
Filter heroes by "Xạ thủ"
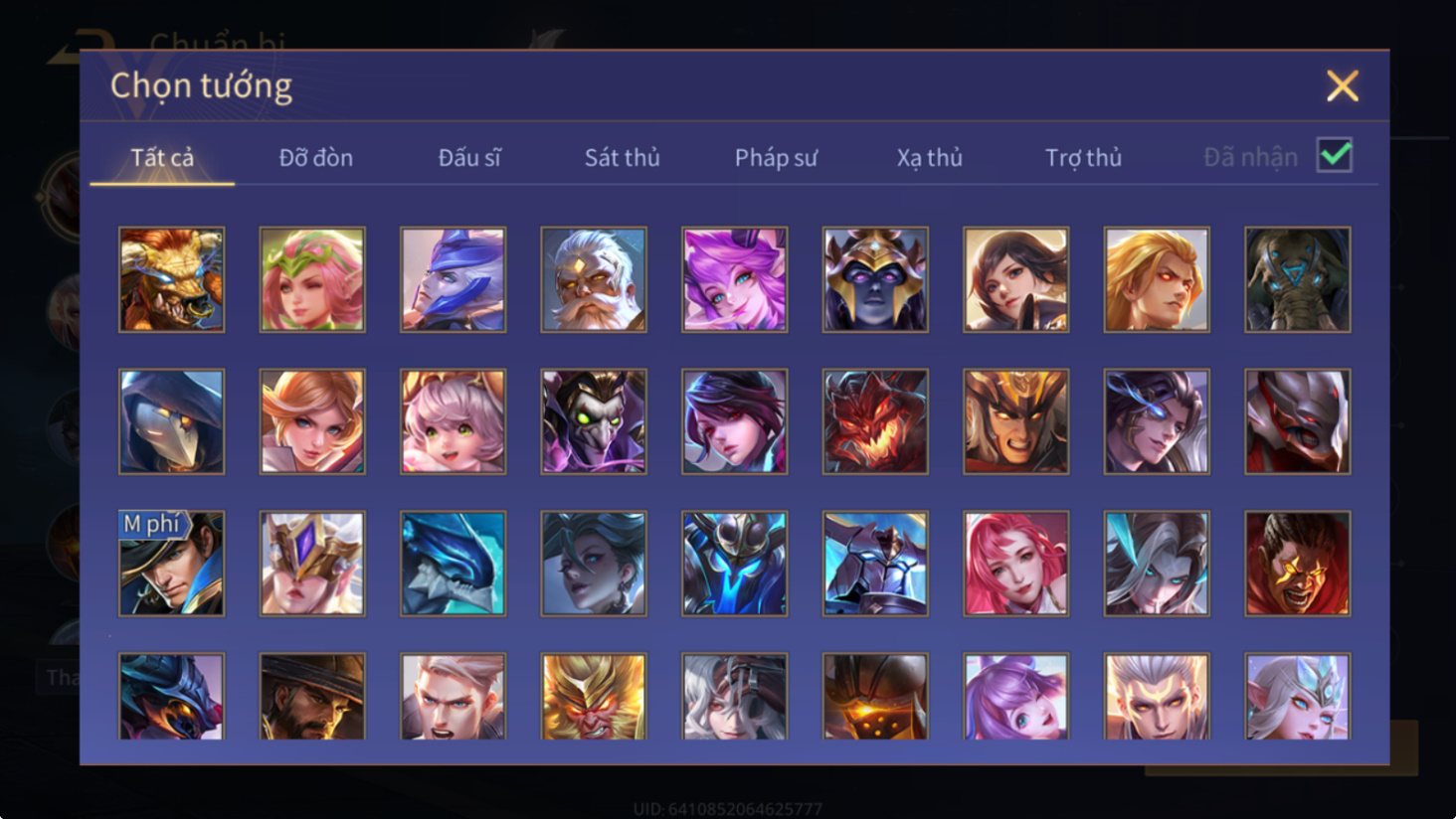(929, 157)
